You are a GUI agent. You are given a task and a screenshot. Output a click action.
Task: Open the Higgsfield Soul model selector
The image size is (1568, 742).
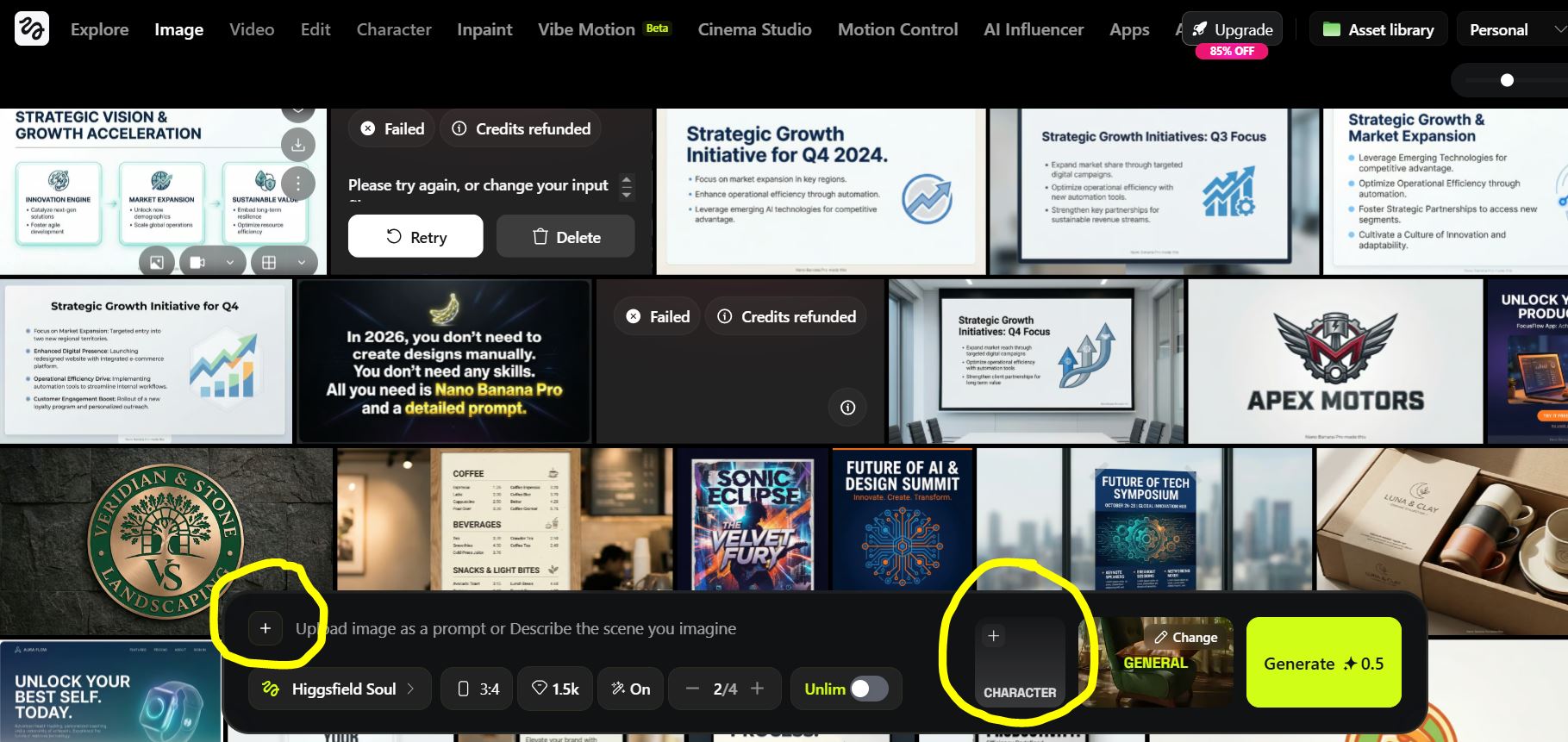click(340, 689)
